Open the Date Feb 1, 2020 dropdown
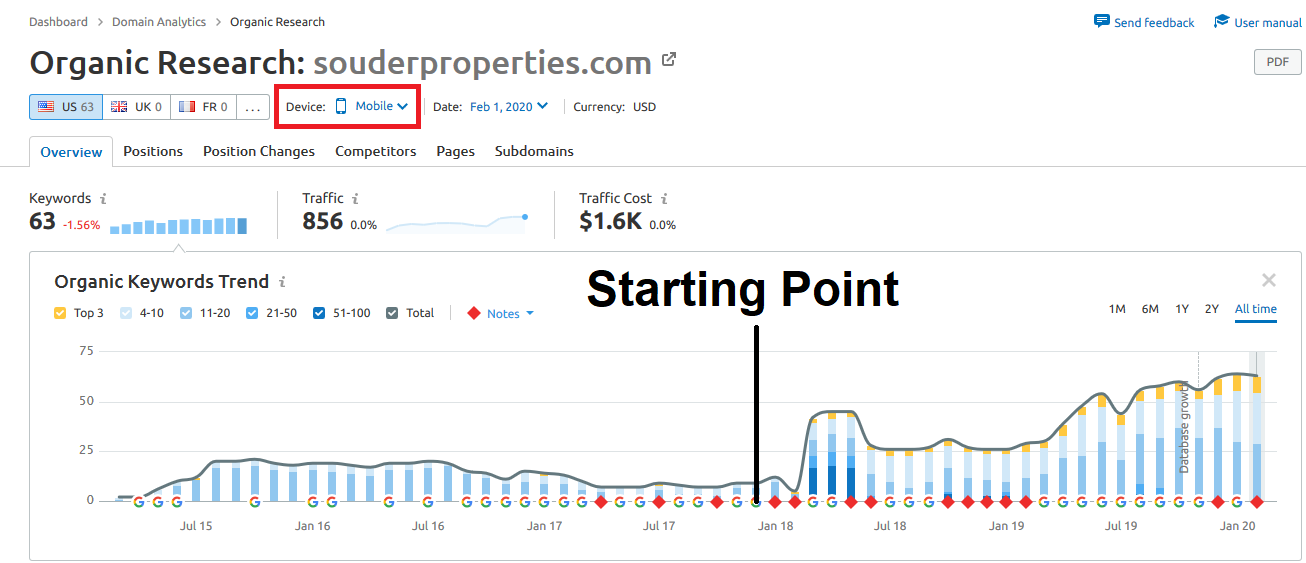The height and width of the screenshot is (563, 1306). tap(509, 106)
